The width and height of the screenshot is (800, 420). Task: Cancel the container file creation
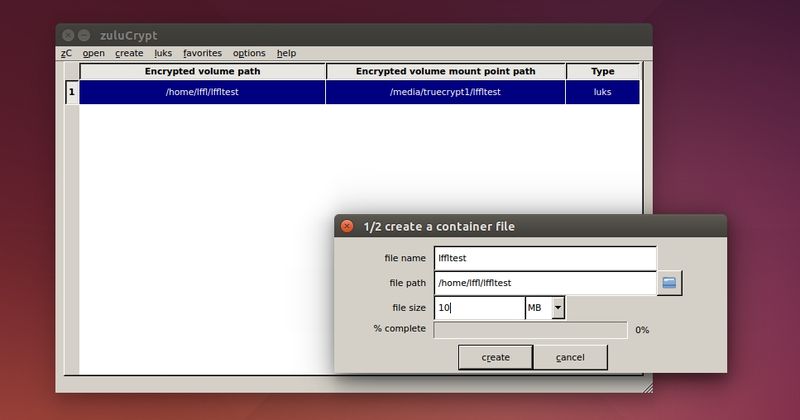[570, 357]
